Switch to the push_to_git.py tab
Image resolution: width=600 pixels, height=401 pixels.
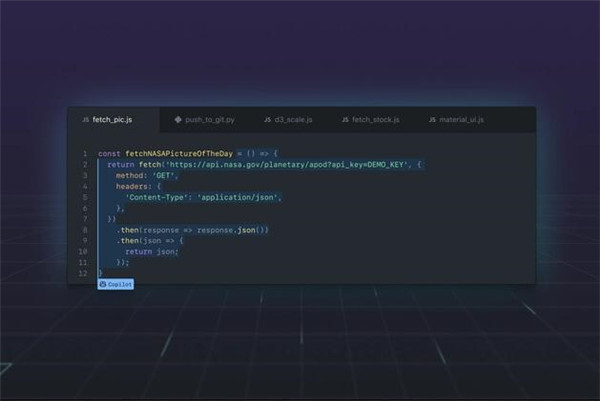tap(212, 120)
